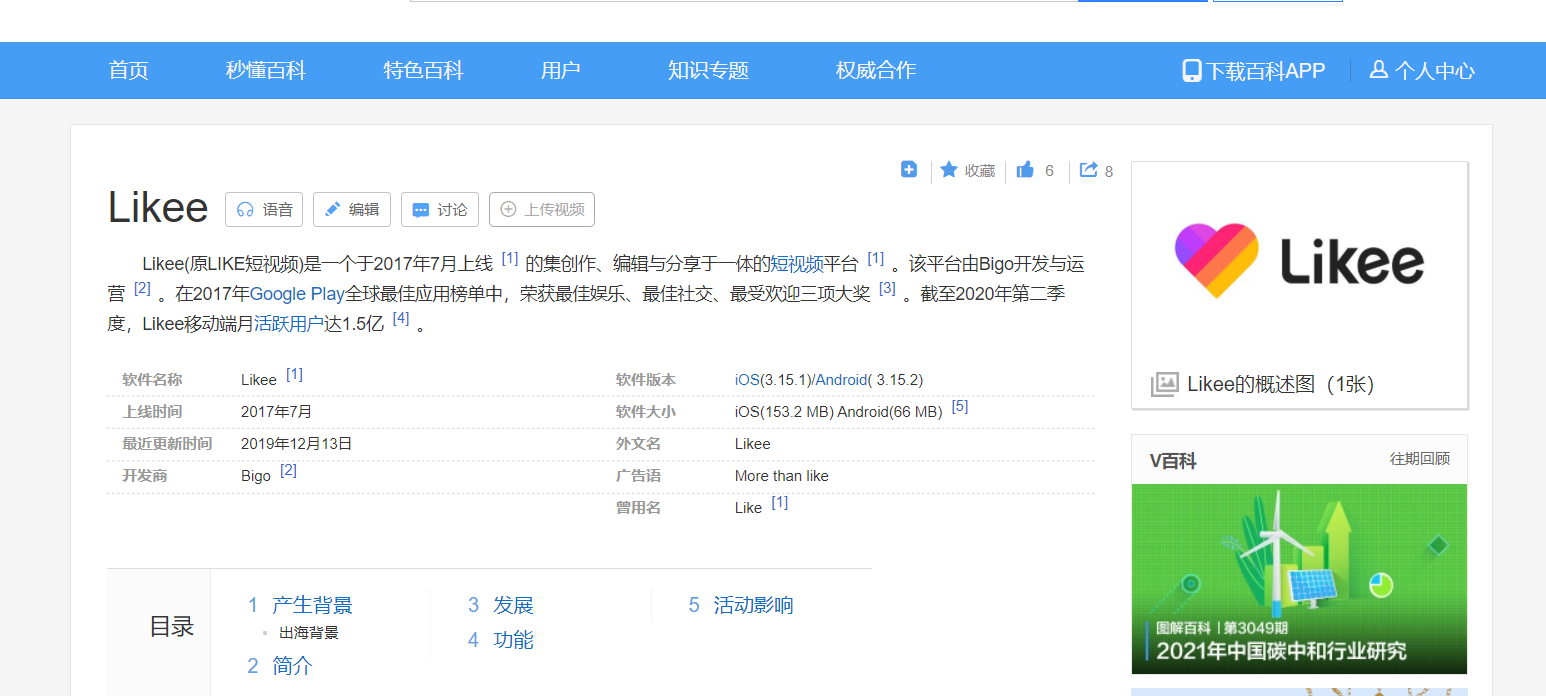Click the share count 8

click(x=1109, y=172)
